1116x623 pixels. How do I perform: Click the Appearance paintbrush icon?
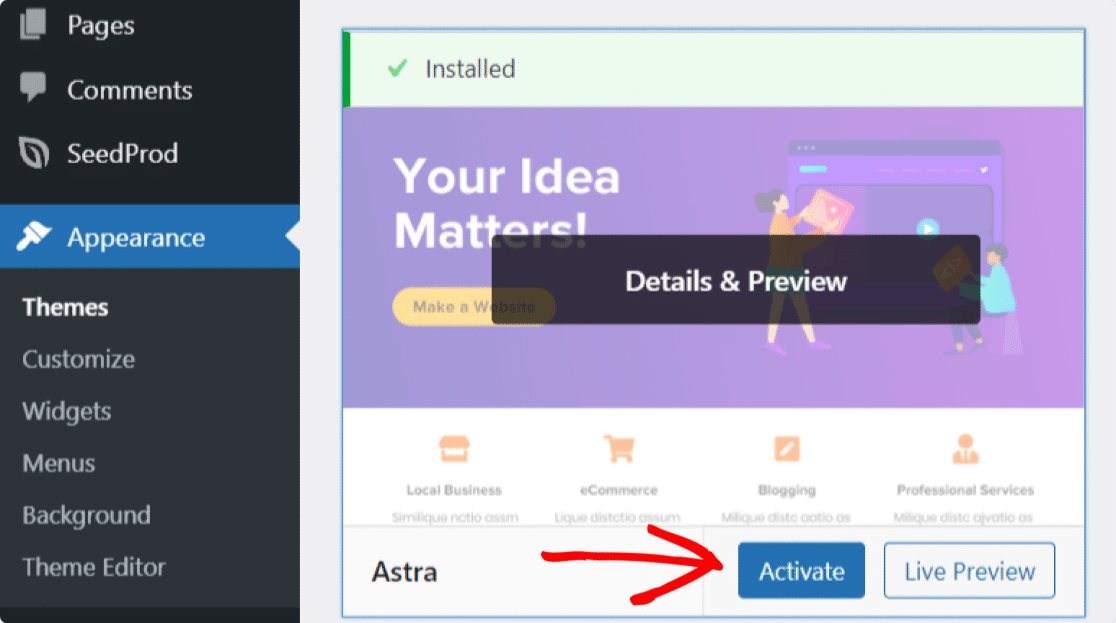pos(33,236)
